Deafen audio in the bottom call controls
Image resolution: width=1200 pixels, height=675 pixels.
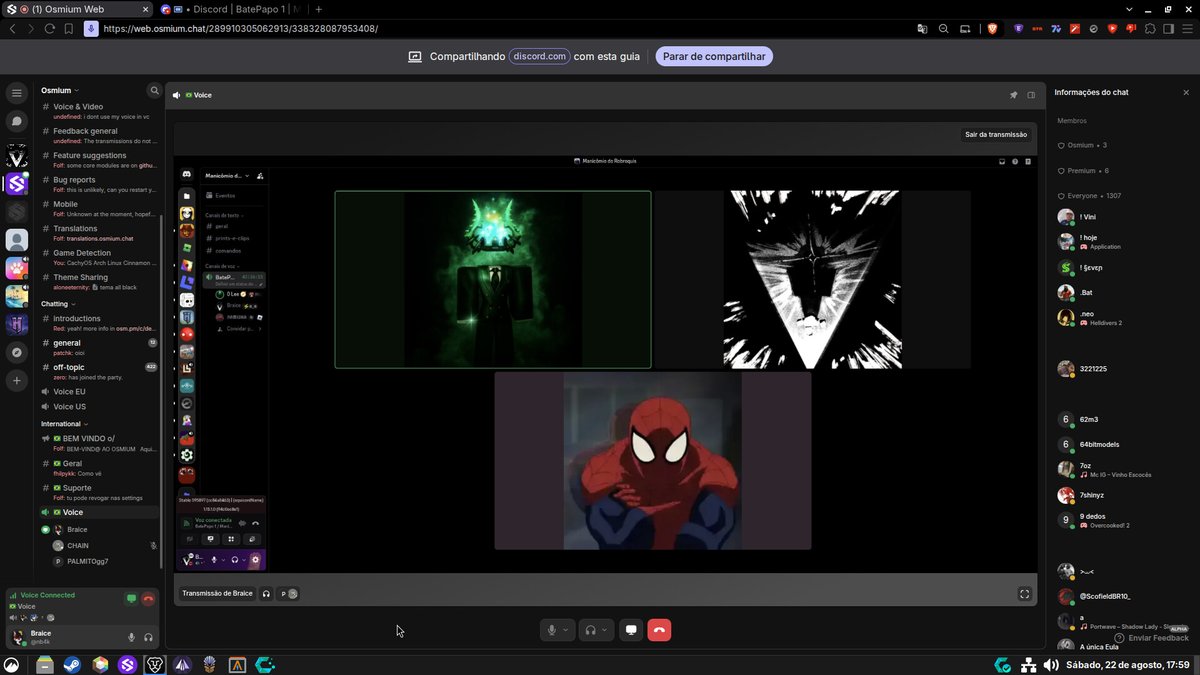(x=591, y=630)
